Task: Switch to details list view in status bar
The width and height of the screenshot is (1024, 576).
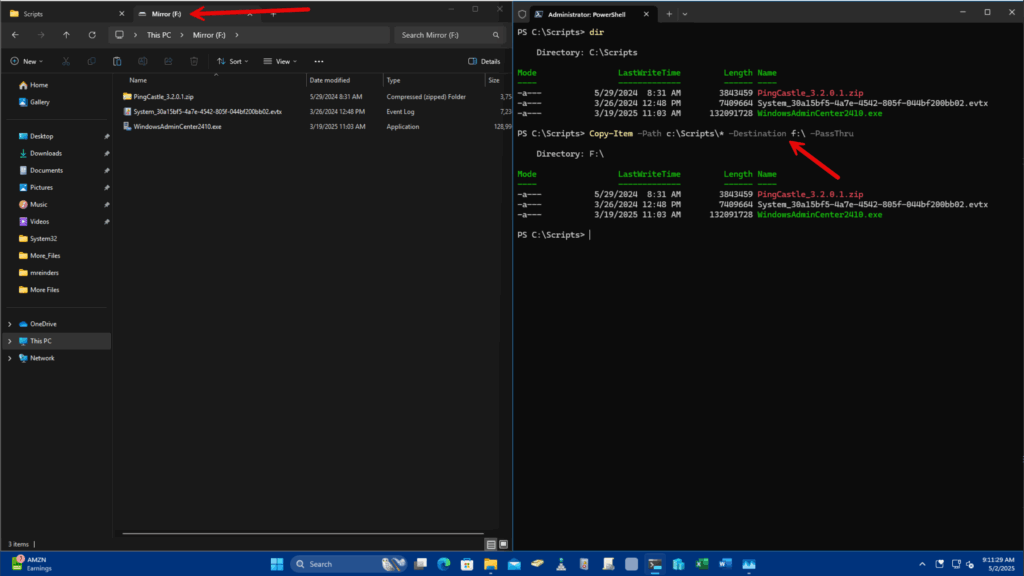Action: (491, 544)
